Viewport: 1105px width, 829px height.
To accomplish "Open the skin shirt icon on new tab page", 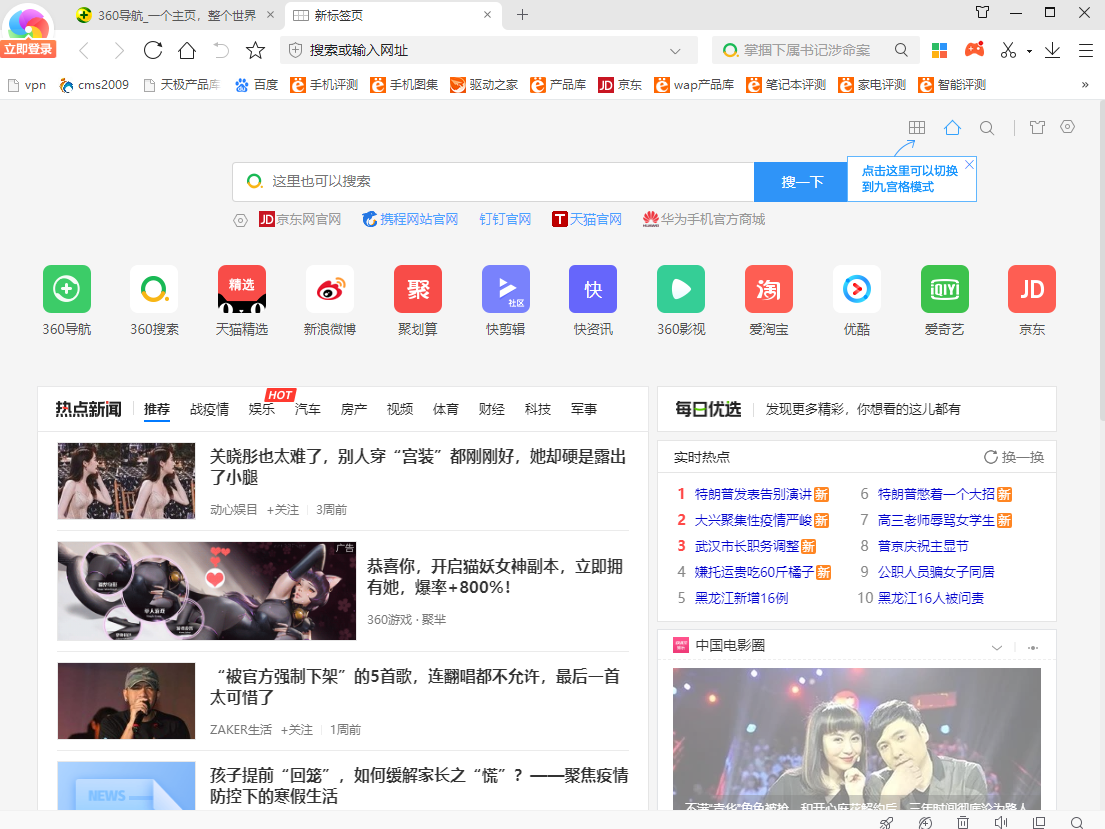I will tap(1037, 128).
